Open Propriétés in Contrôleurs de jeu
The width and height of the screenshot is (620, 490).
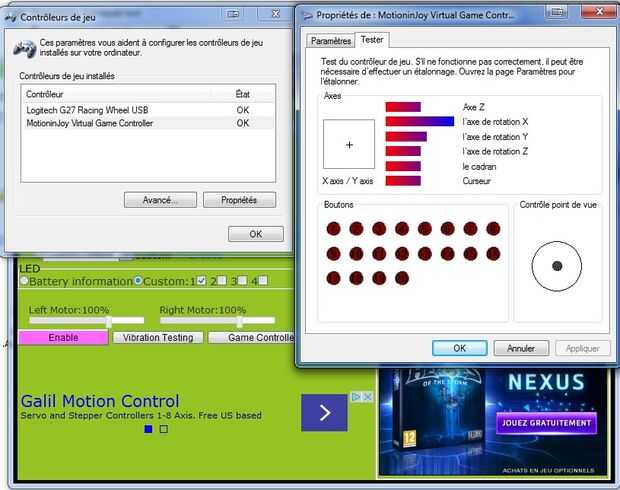click(239, 200)
